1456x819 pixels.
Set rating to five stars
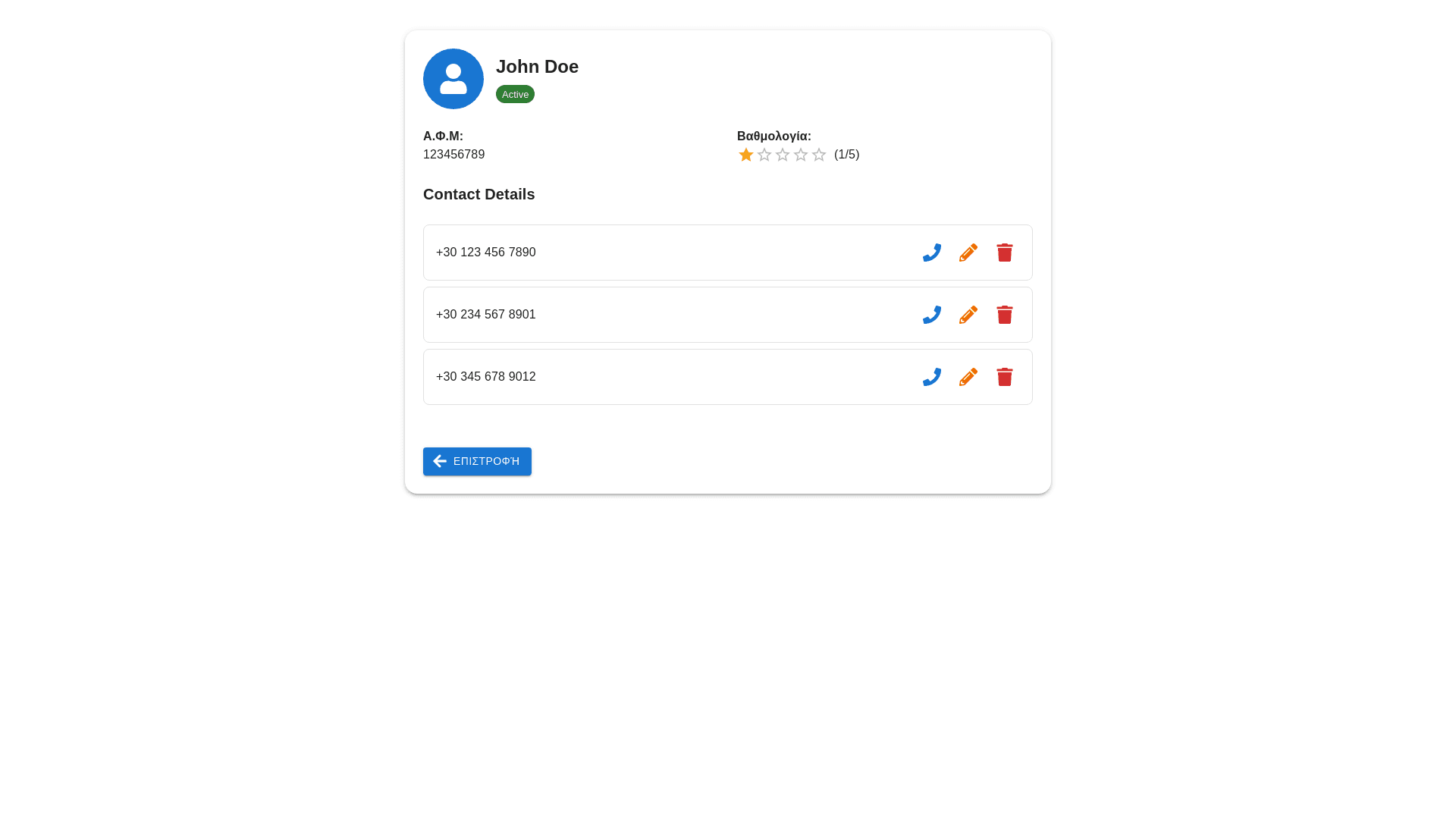pos(819,155)
